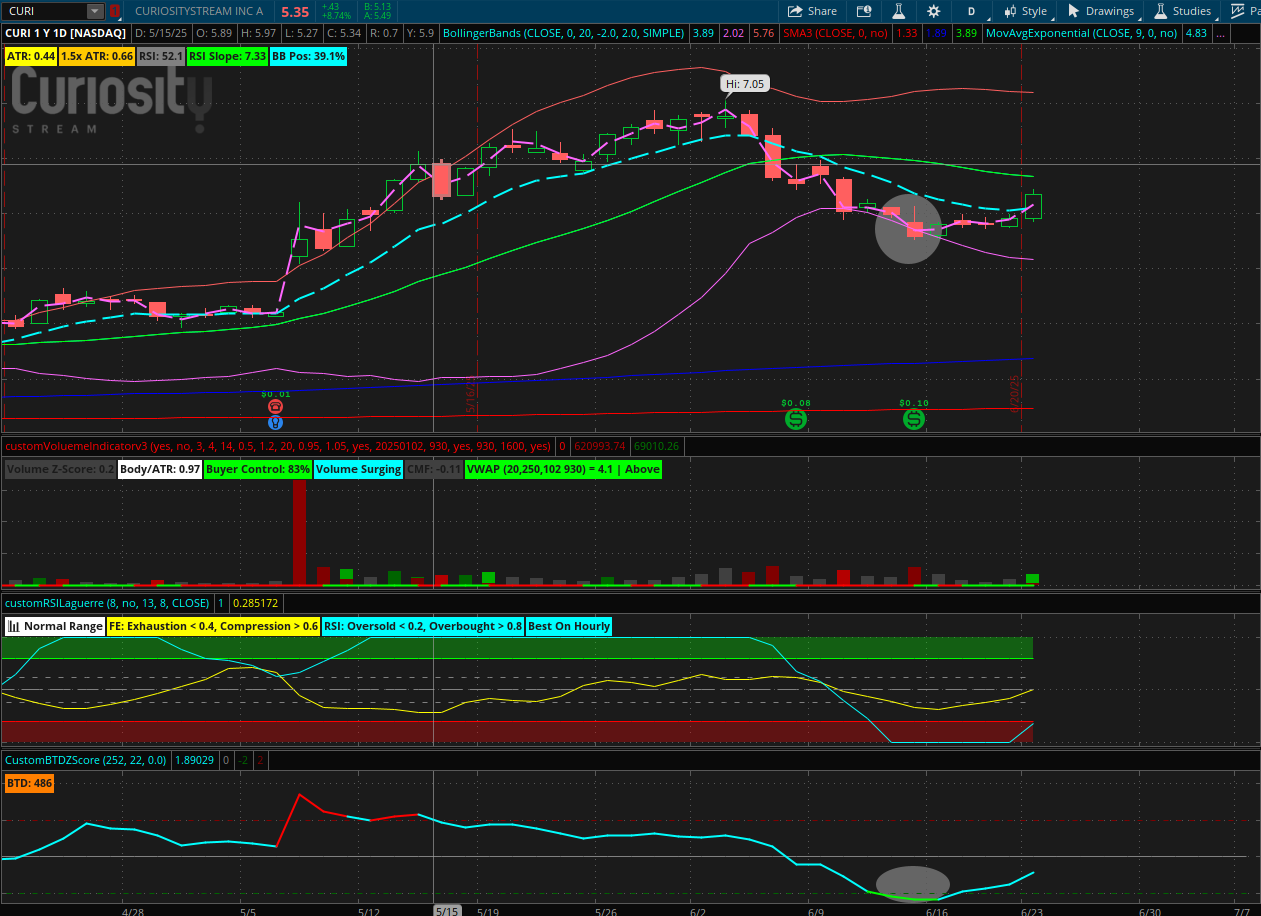
Task: Open the calendar clock icon next to Share
Action: tap(864, 11)
